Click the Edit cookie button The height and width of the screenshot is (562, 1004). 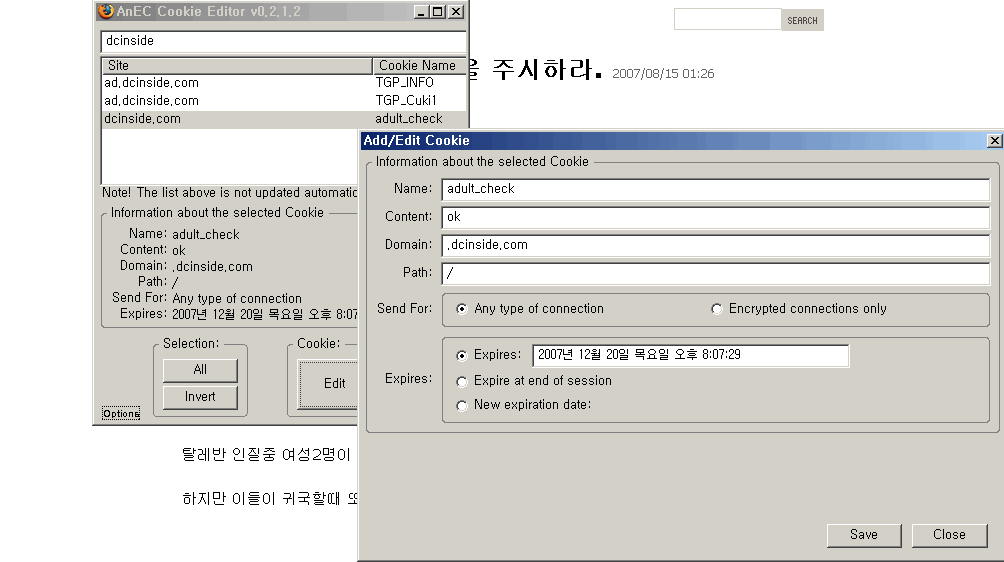(x=328, y=383)
